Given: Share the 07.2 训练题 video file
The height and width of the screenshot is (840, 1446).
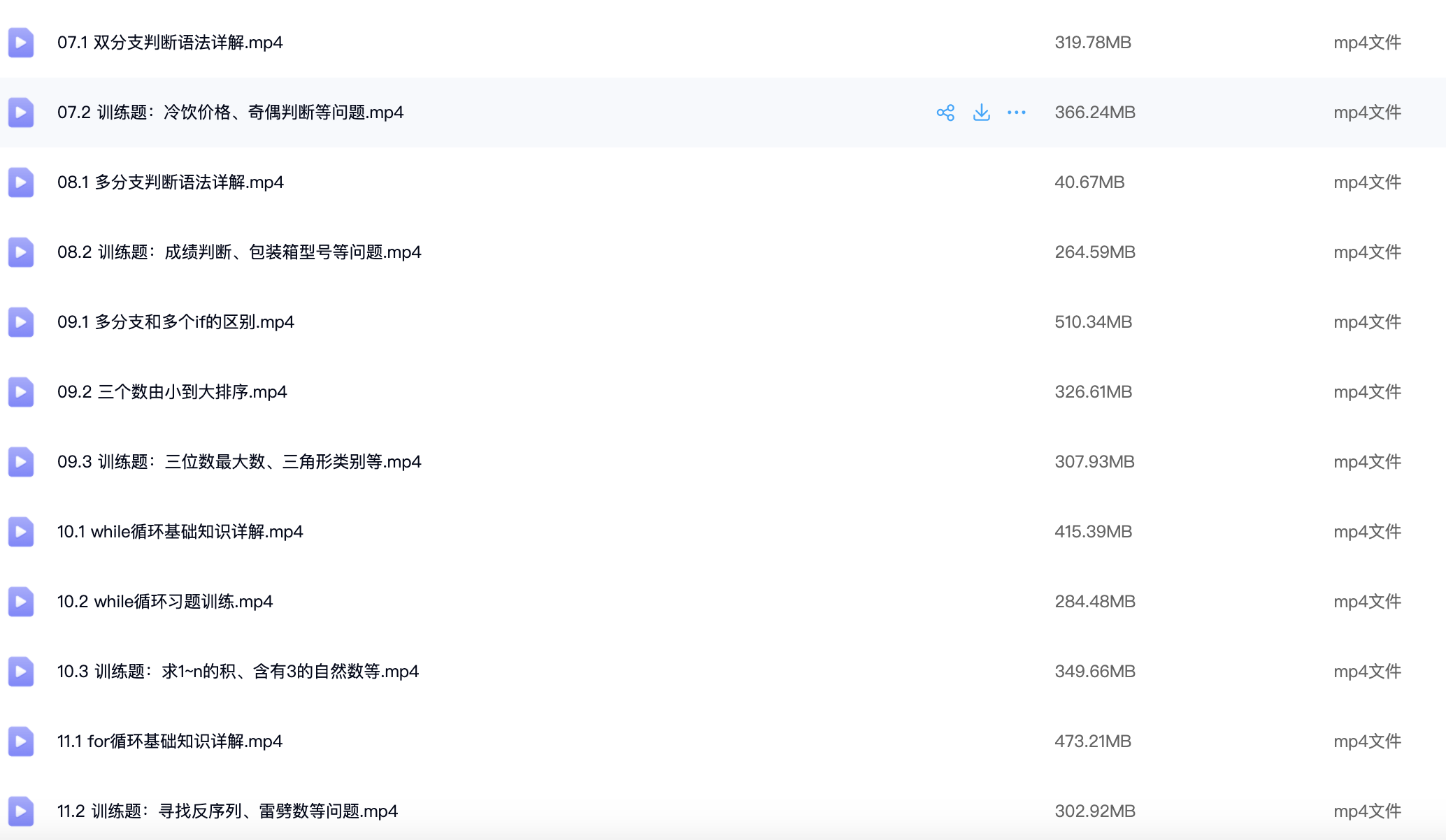Looking at the screenshot, I should pos(946,113).
